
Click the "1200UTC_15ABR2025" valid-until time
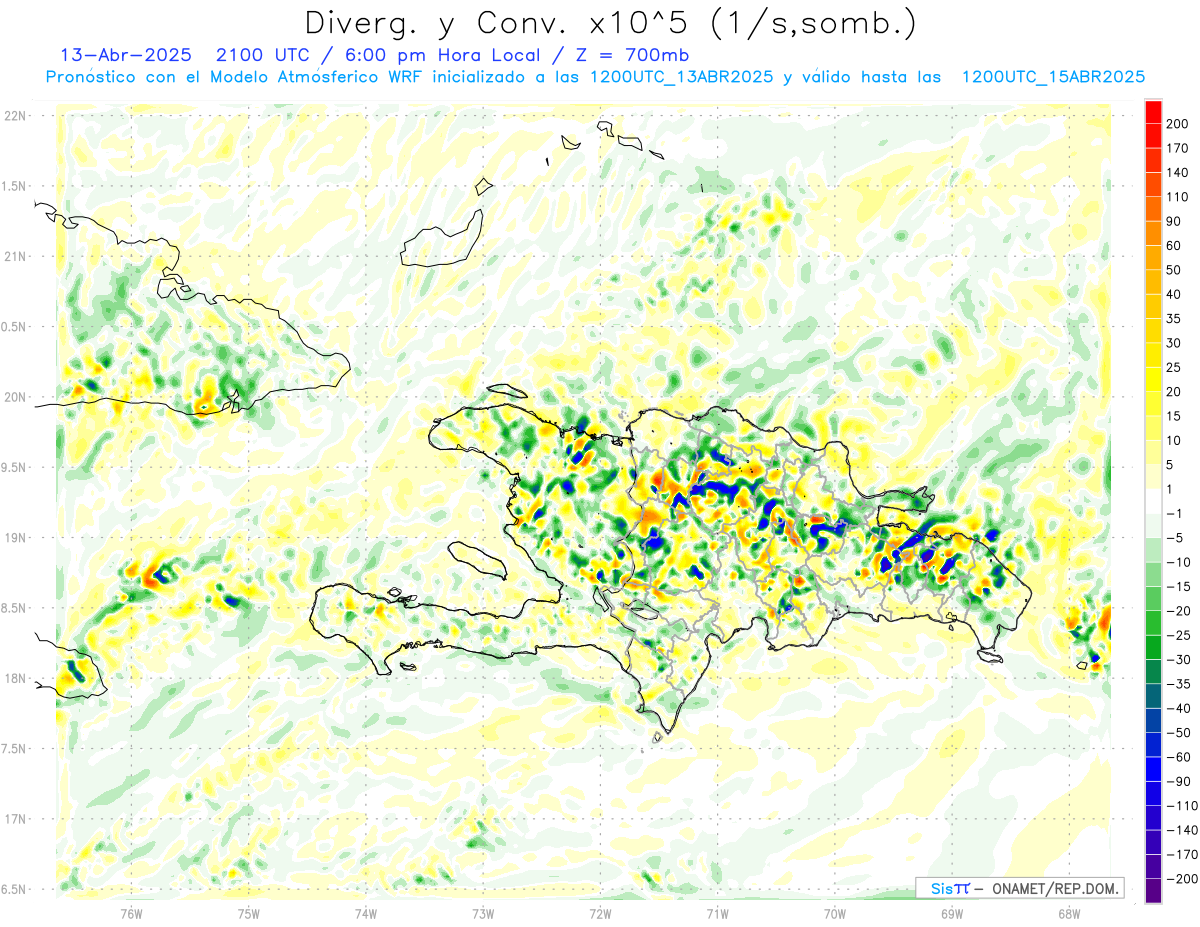pyautogui.click(x=1053, y=77)
